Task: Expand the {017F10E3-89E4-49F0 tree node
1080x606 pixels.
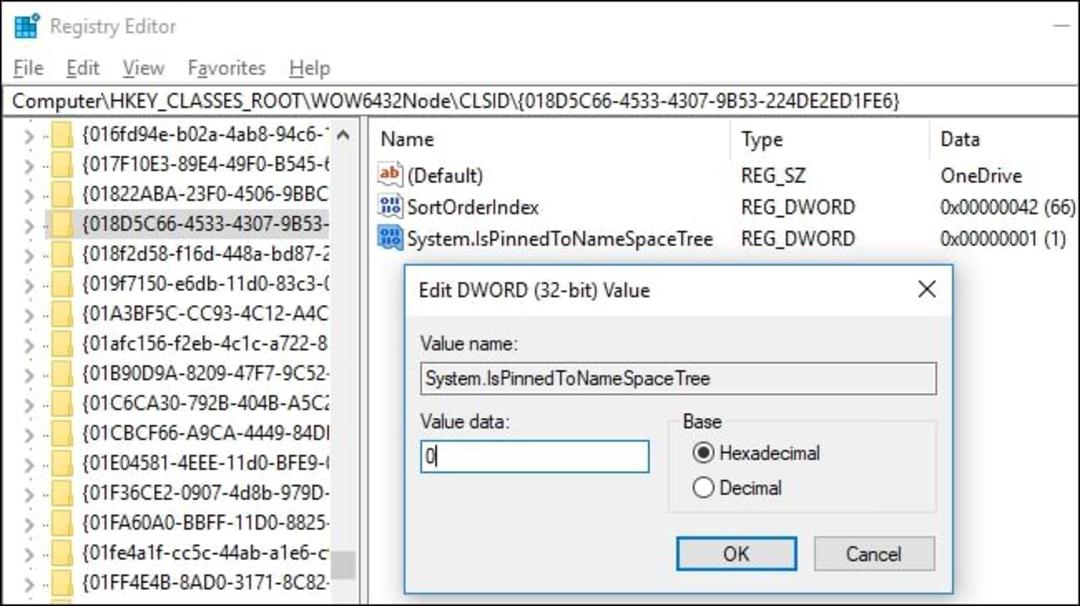Action: point(29,166)
